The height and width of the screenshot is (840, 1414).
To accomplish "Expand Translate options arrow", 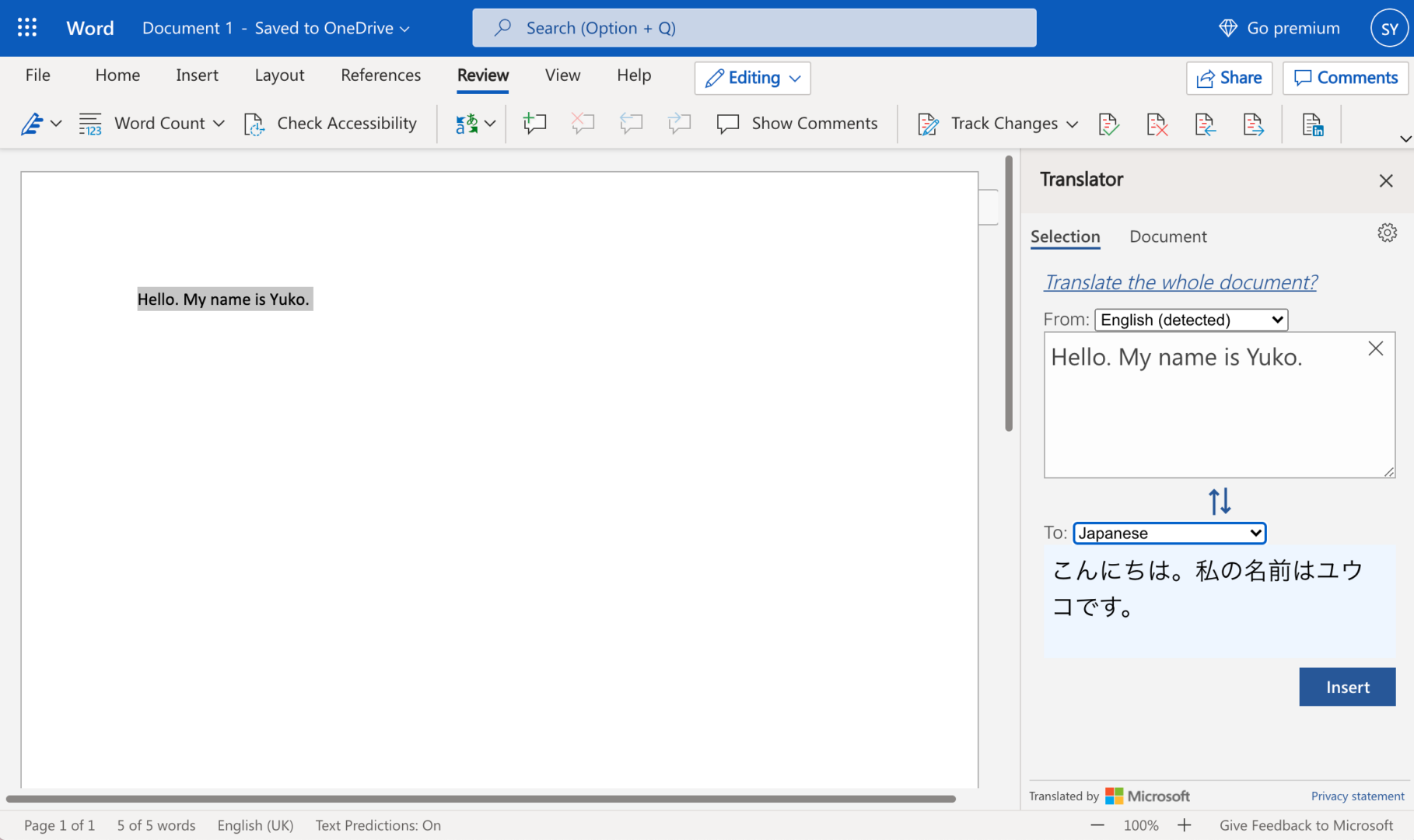I will [x=490, y=124].
